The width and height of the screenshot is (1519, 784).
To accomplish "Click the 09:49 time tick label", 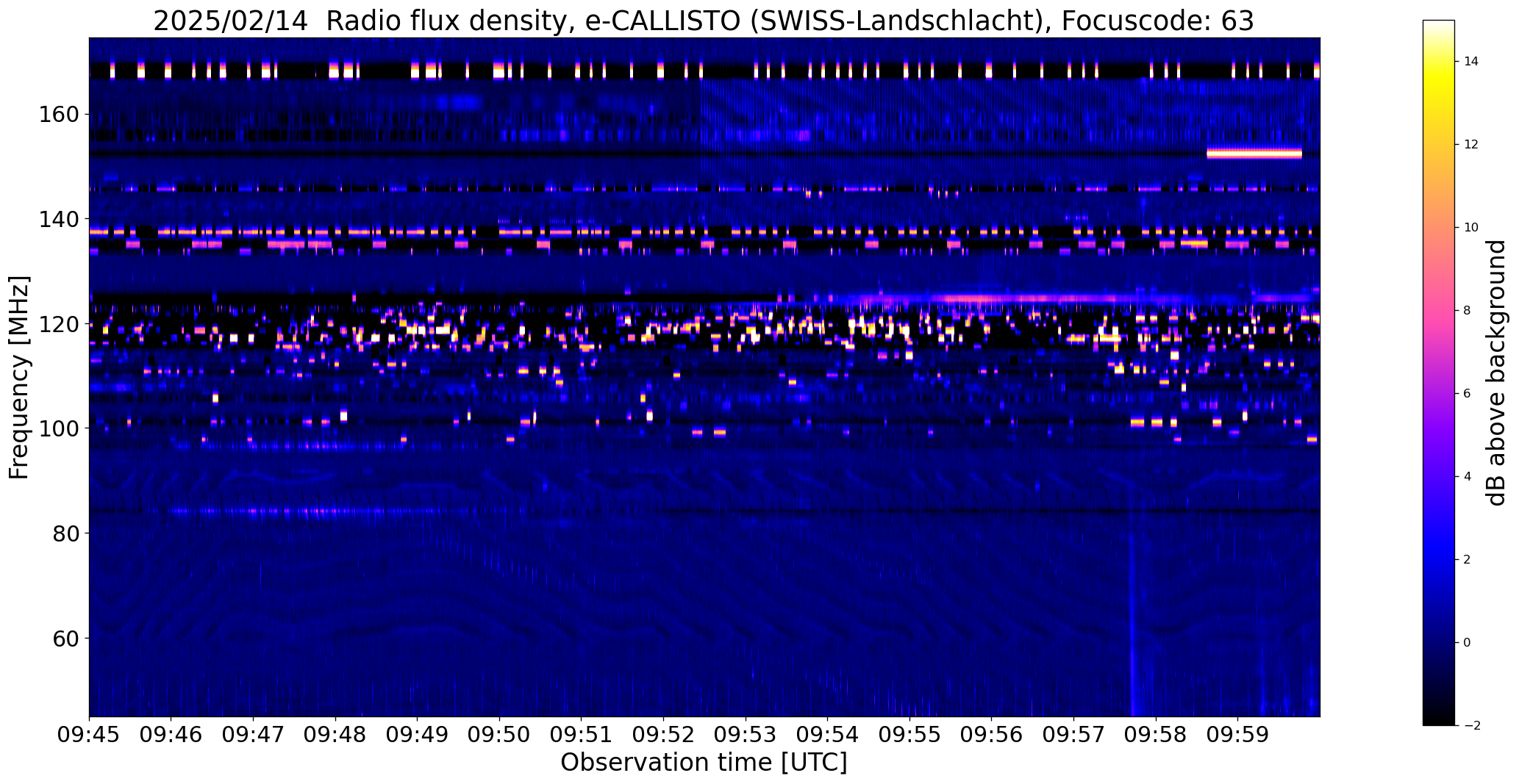I will click(418, 734).
